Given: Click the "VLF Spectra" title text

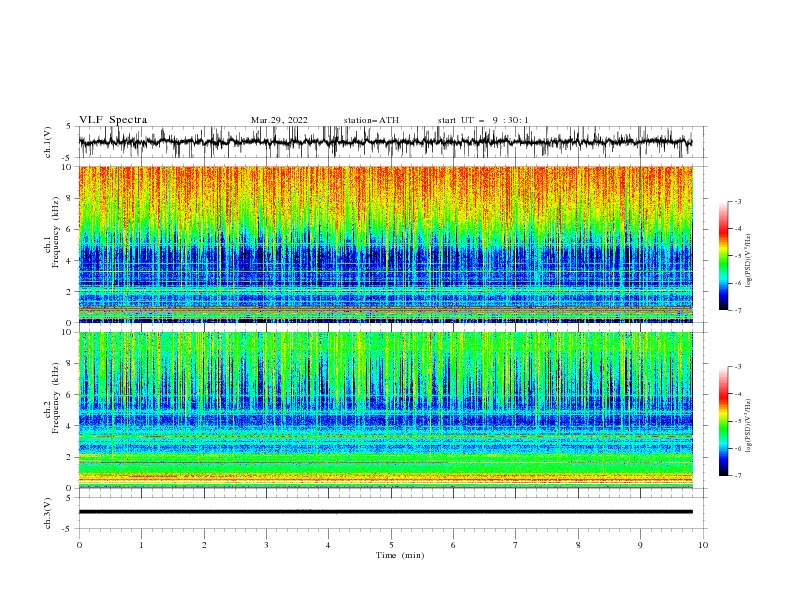Looking at the screenshot, I should (x=113, y=120).
